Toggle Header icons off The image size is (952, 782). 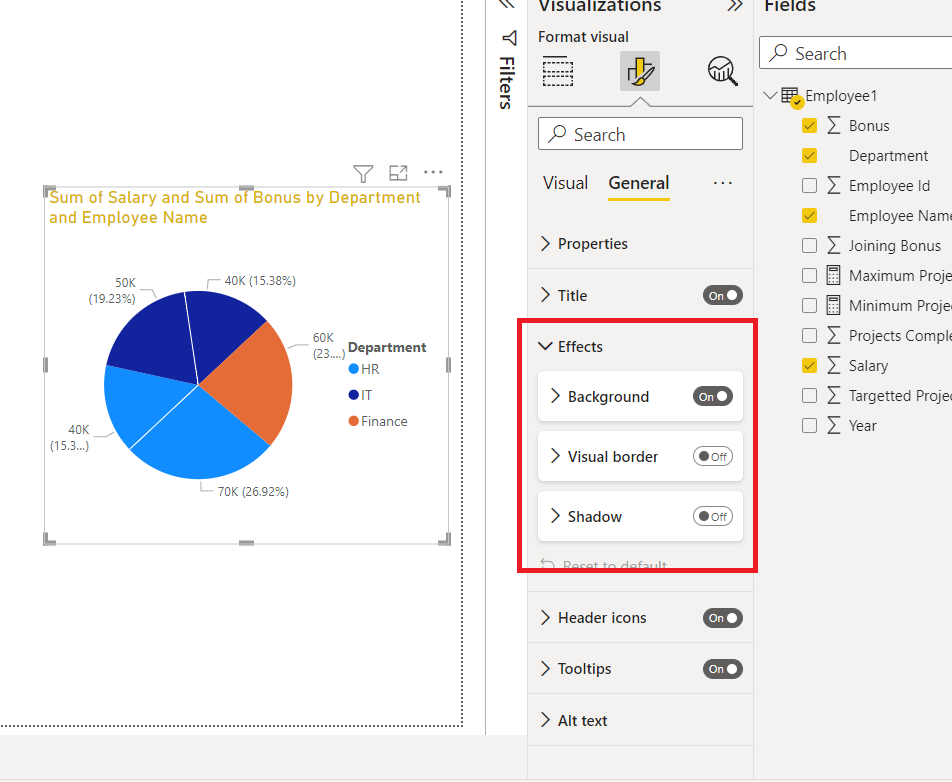(722, 618)
